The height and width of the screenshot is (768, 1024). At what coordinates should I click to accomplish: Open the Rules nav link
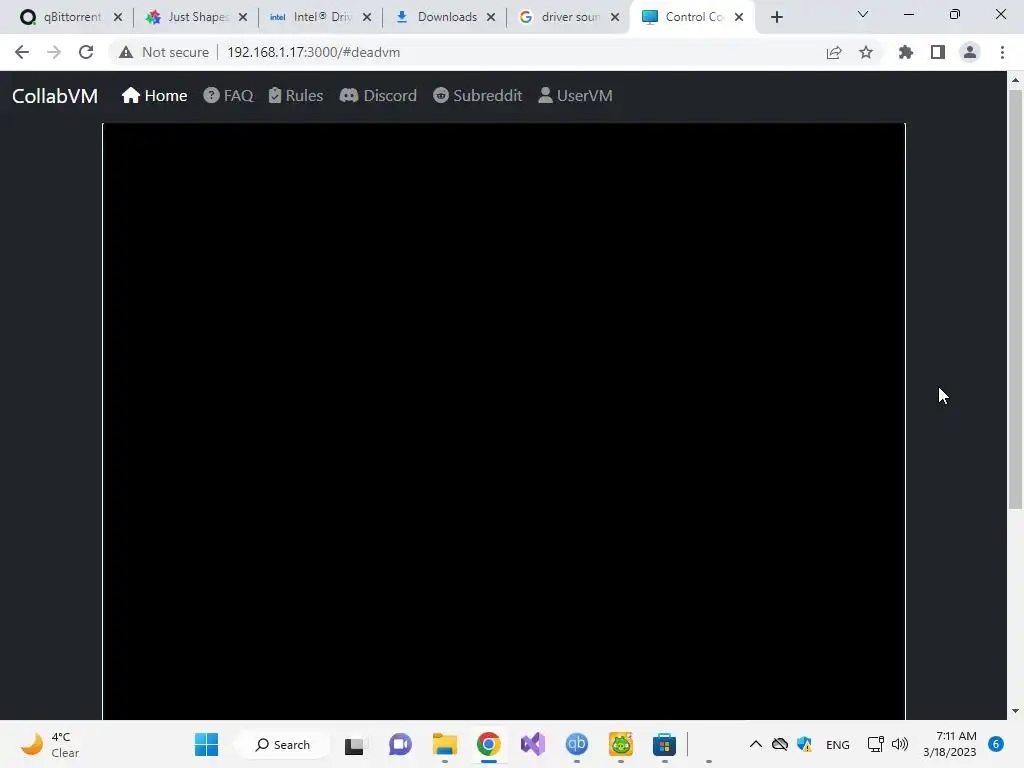pyautogui.click(x=296, y=96)
